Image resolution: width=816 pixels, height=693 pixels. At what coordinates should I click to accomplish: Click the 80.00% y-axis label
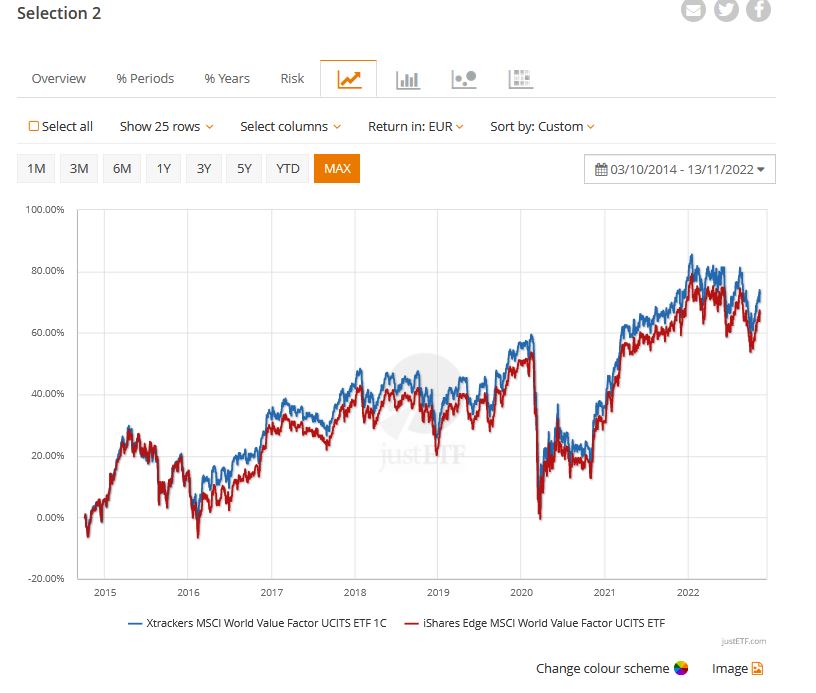(47, 271)
